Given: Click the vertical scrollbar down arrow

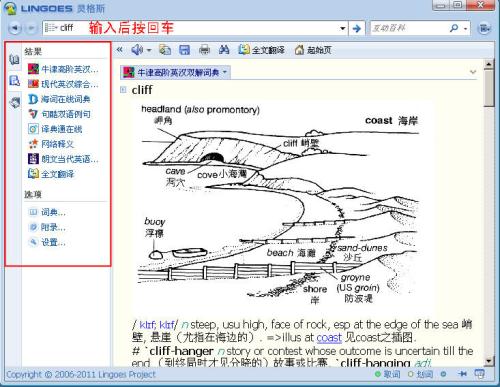Looking at the screenshot, I should (x=489, y=361).
